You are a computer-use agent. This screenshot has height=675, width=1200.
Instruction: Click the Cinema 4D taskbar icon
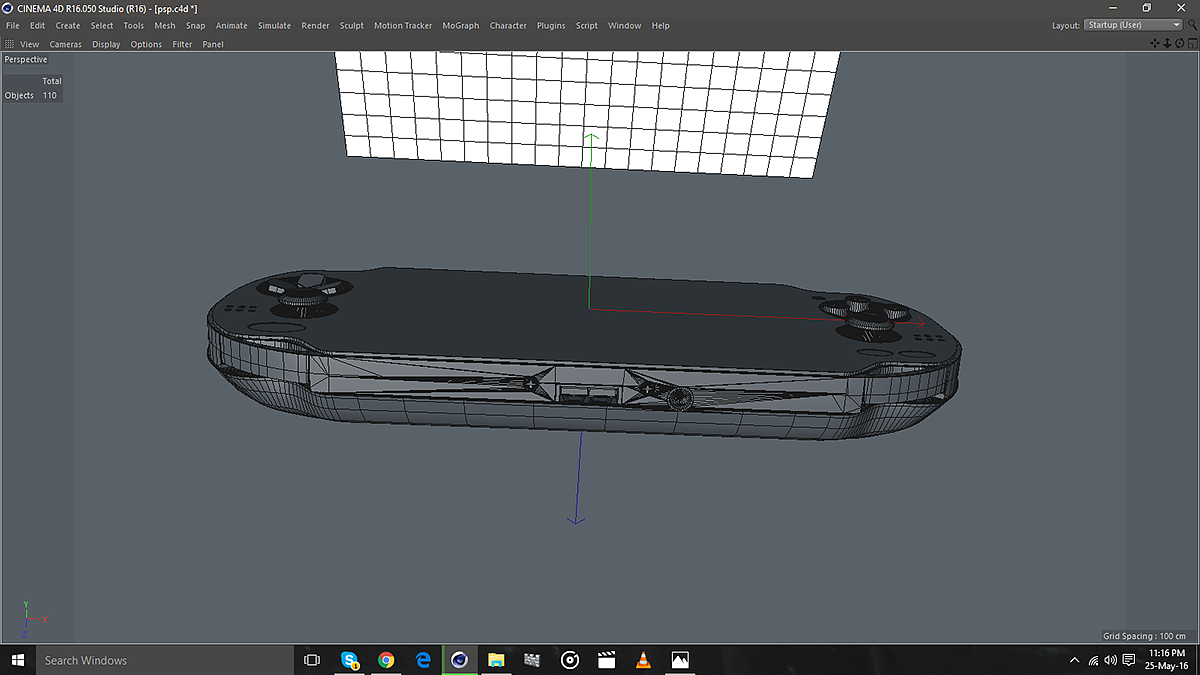tap(459, 660)
